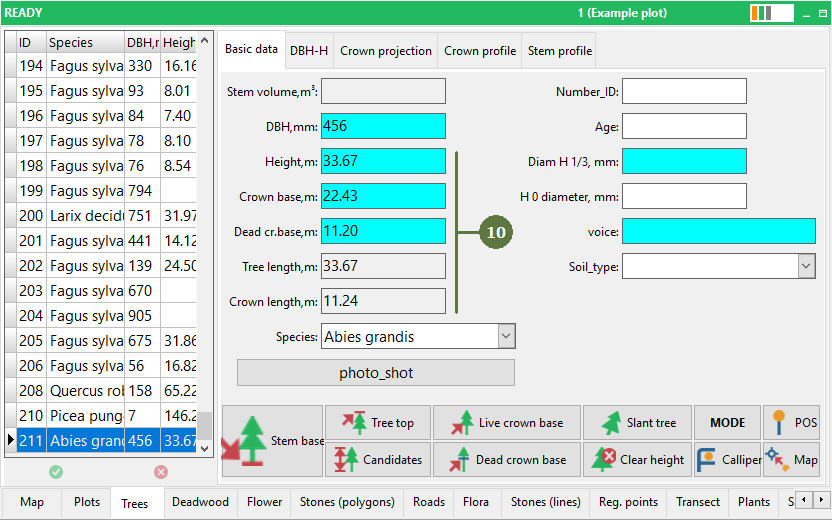Open the Calliper tool
832x520 pixels.
(727, 460)
